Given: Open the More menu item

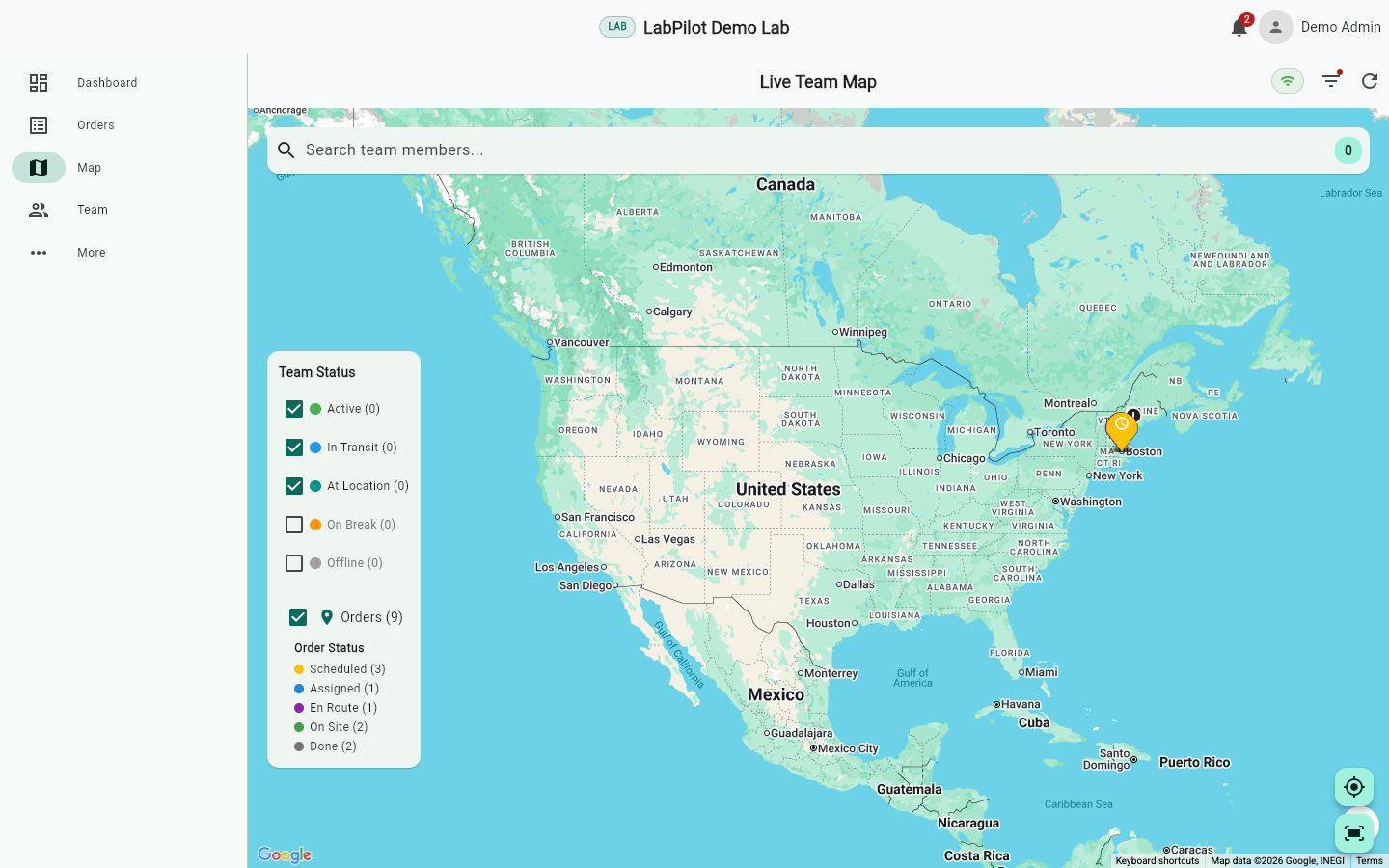Looking at the screenshot, I should point(123,253).
